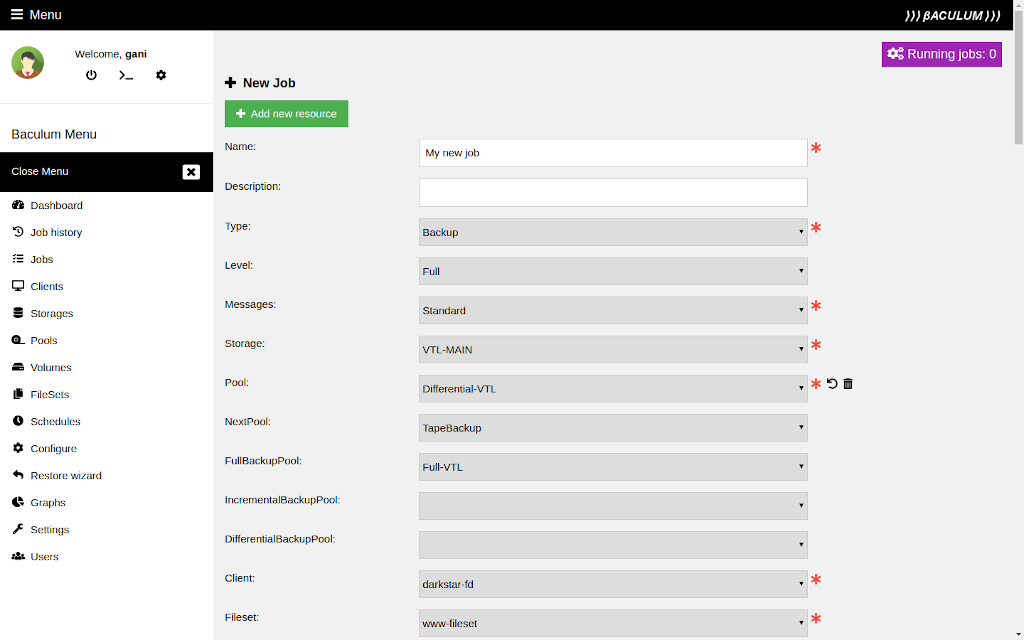Expand the empty IncrementalBackupPool dropdown

(x=613, y=507)
